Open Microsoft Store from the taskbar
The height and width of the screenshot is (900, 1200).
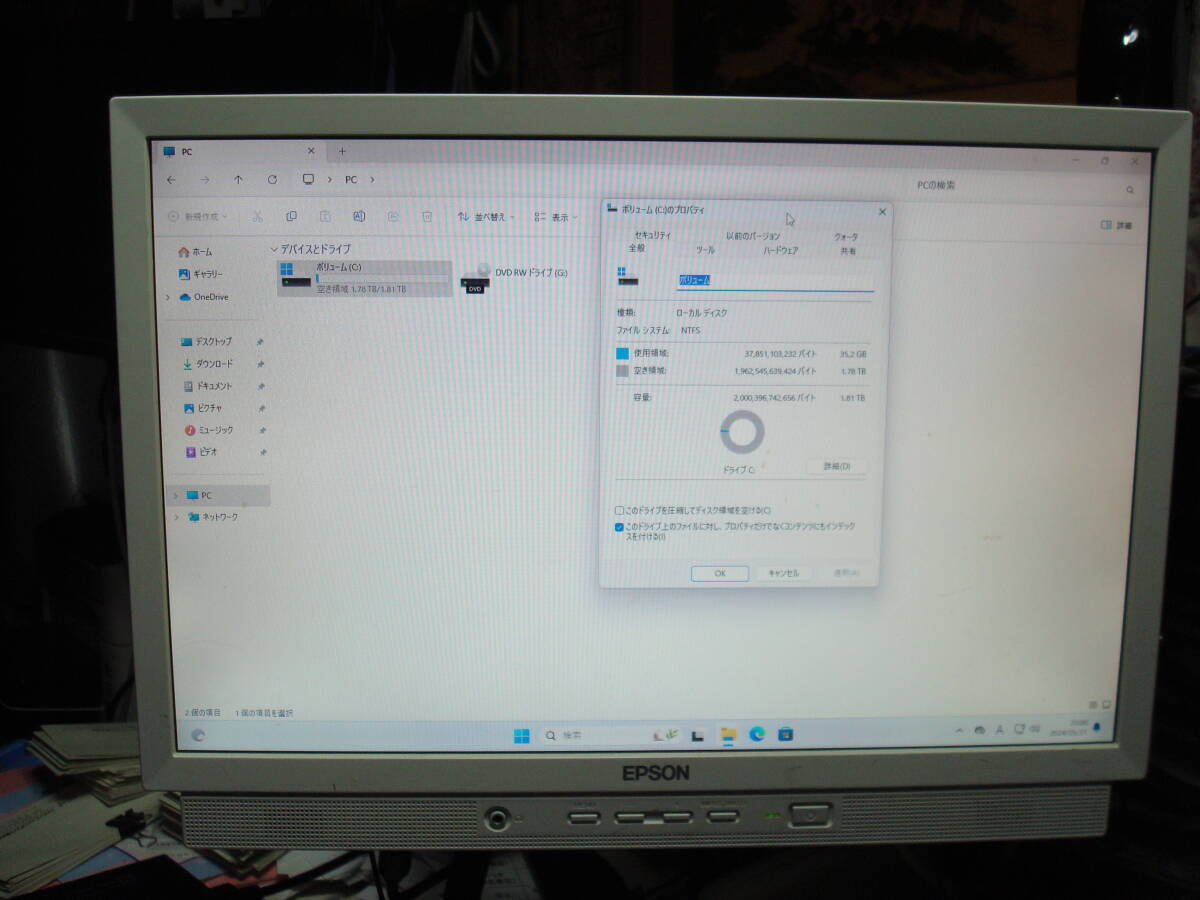click(x=786, y=735)
